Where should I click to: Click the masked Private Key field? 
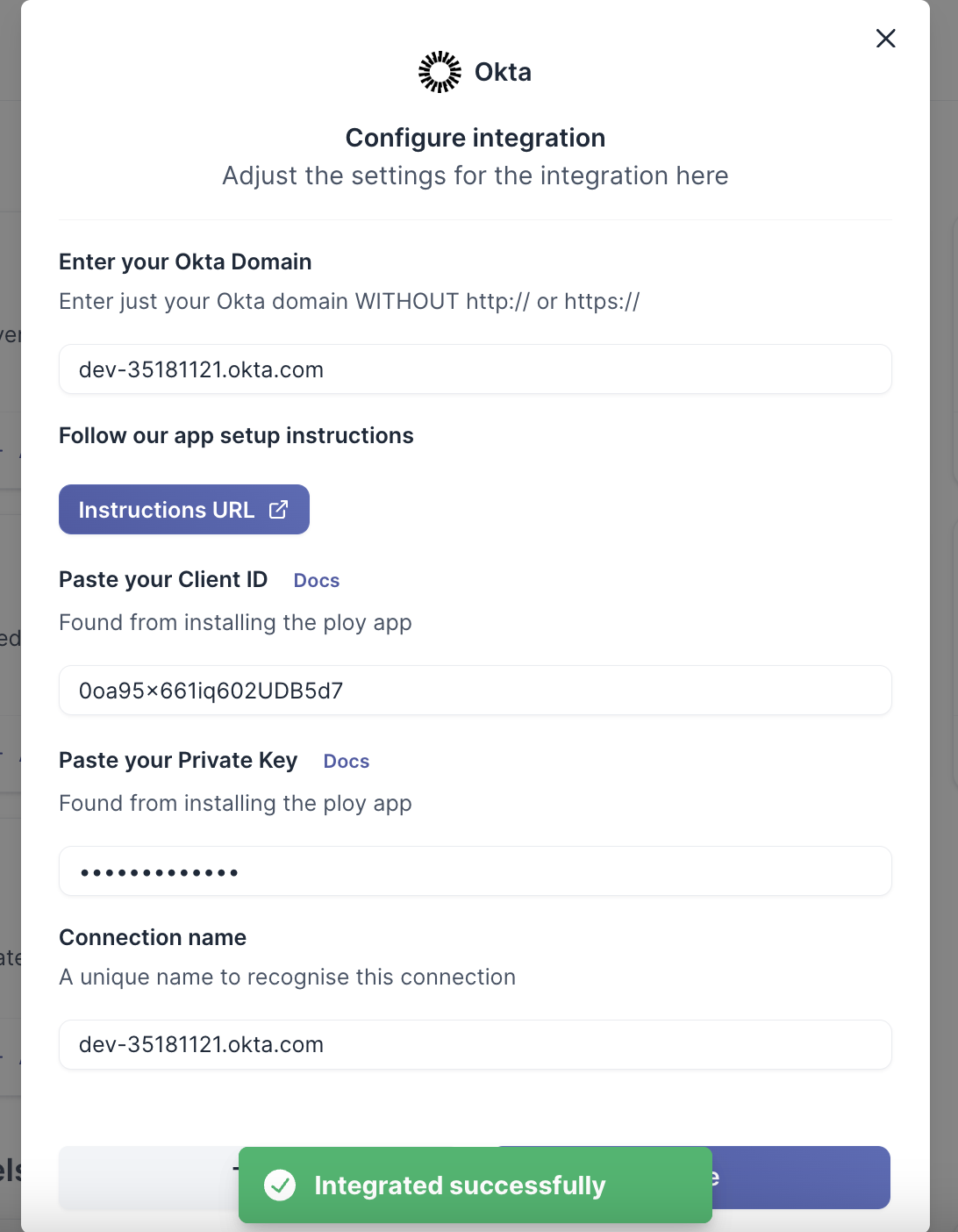[x=475, y=871]
